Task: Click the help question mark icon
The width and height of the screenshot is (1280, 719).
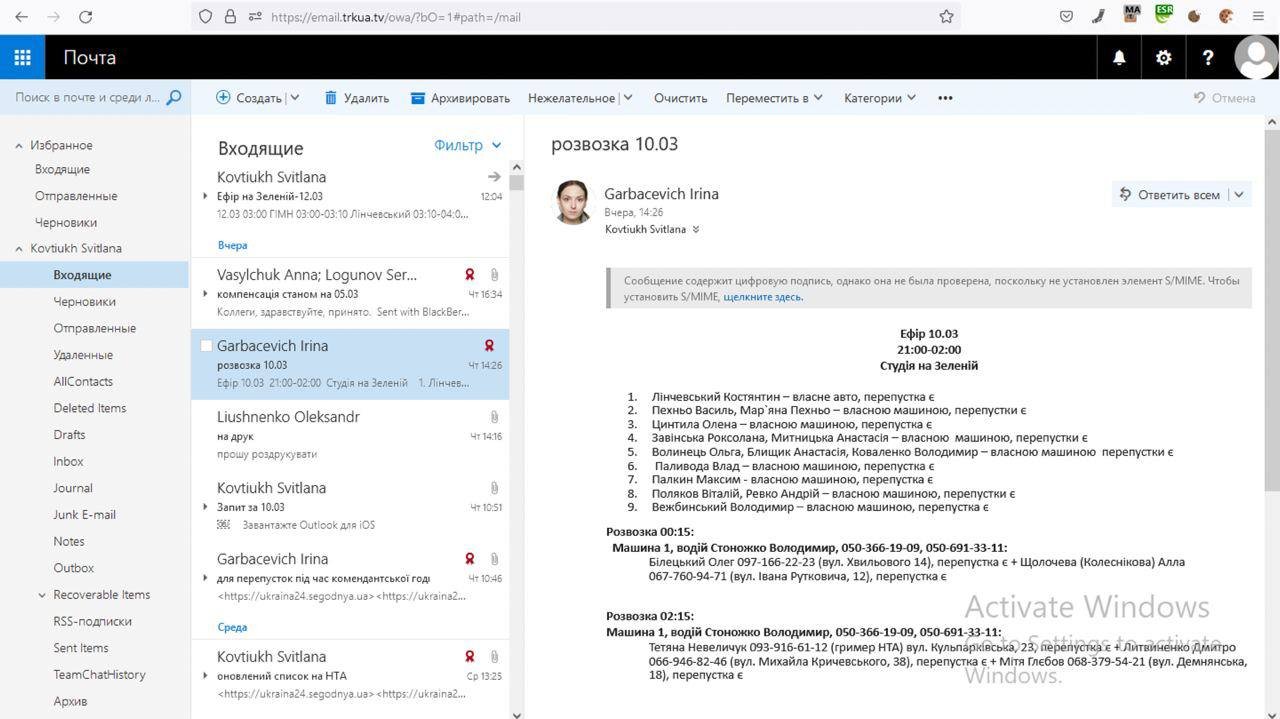Action: pos(1208,58)
